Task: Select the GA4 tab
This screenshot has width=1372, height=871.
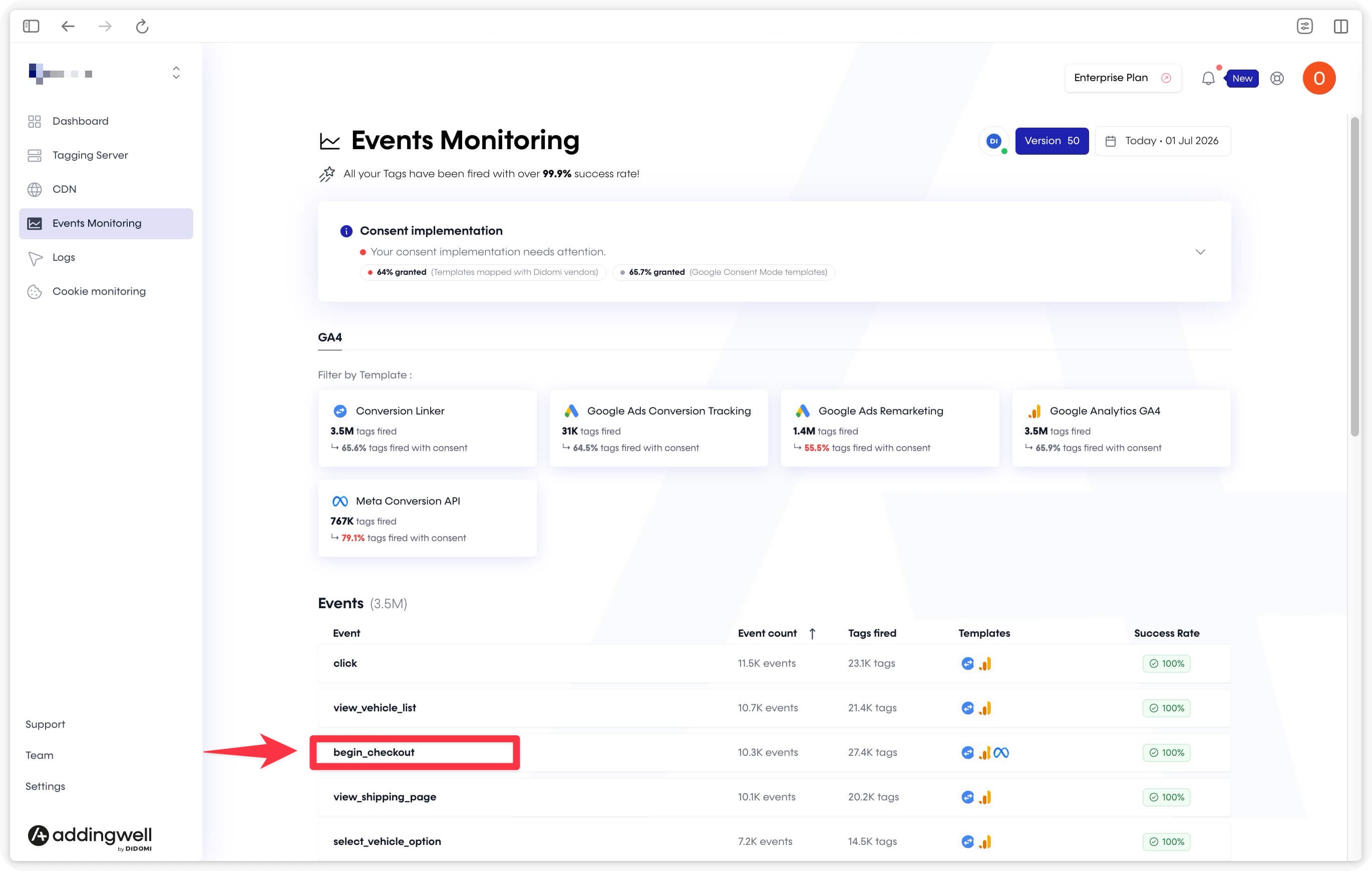Action: pos(330,337)
